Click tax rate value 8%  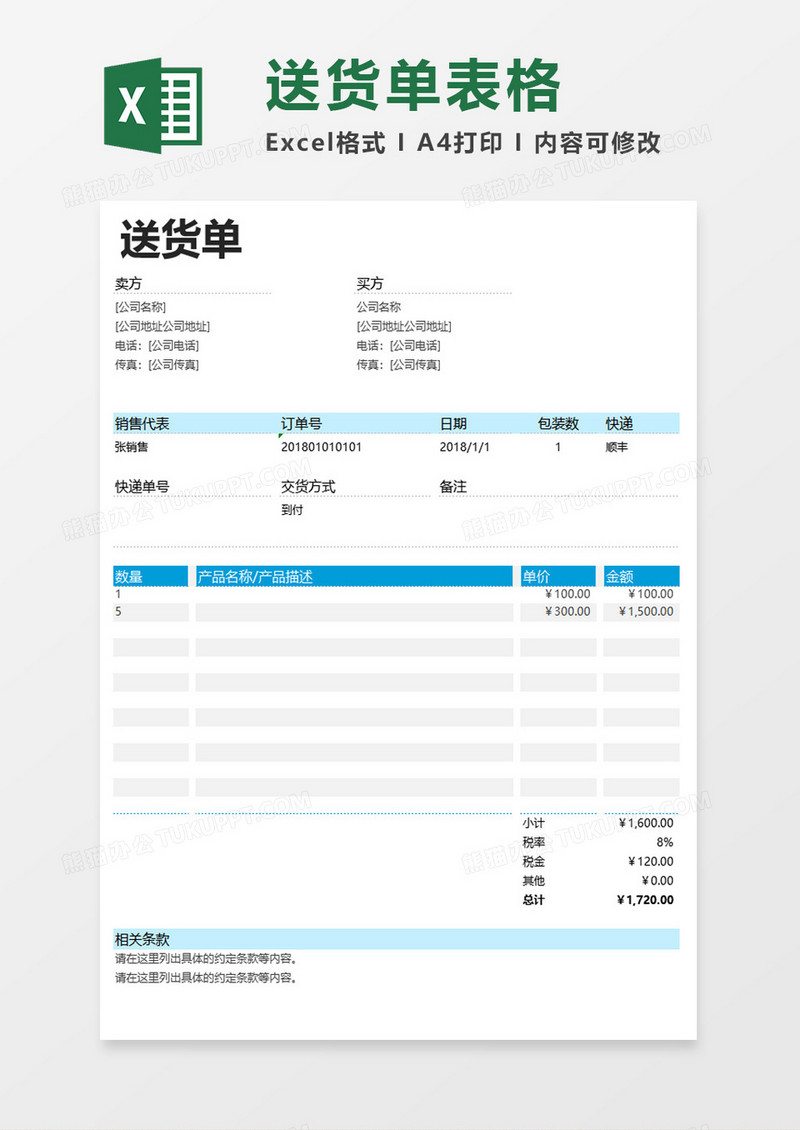tap(665, 842)
